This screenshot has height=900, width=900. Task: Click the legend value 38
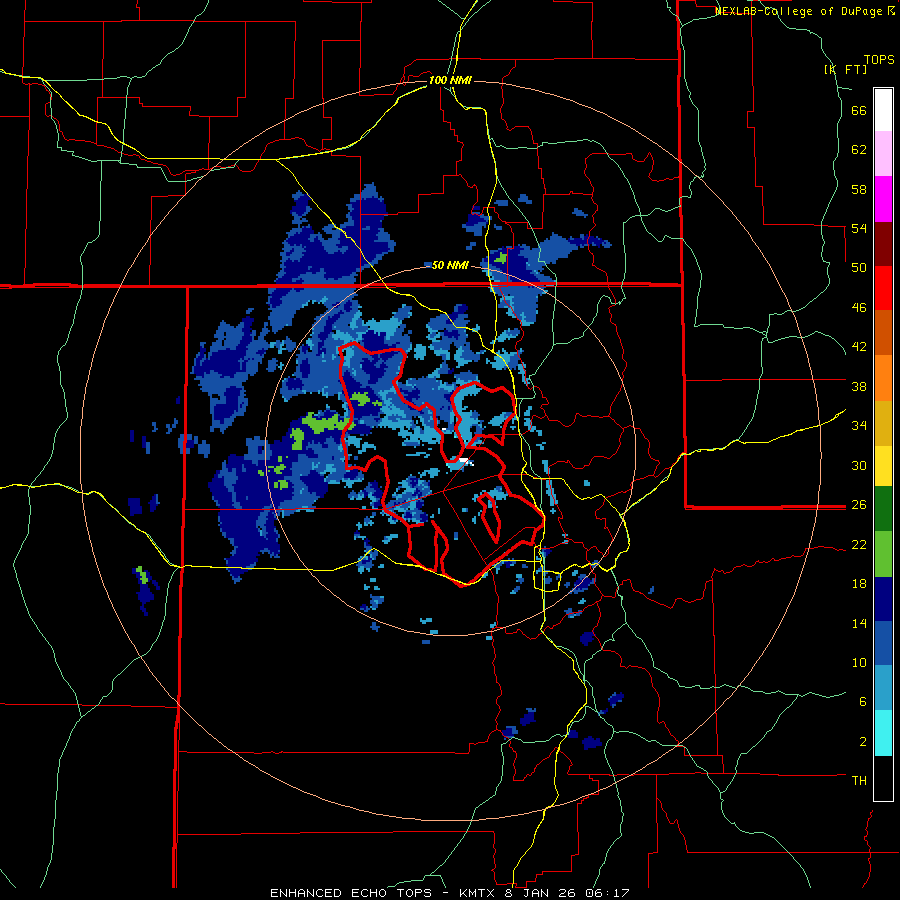859,386
